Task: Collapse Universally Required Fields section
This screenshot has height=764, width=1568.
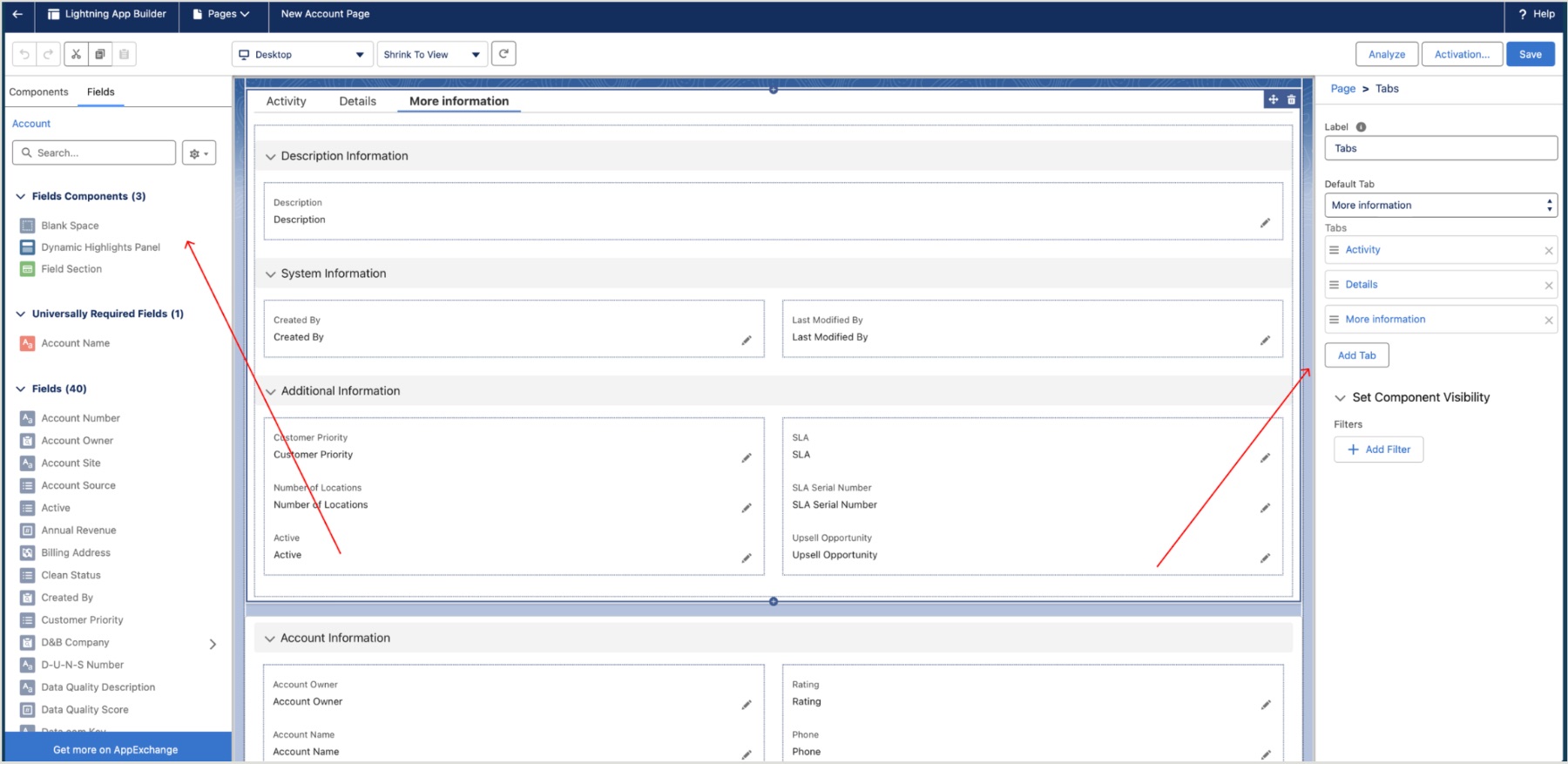Action: 20,314
